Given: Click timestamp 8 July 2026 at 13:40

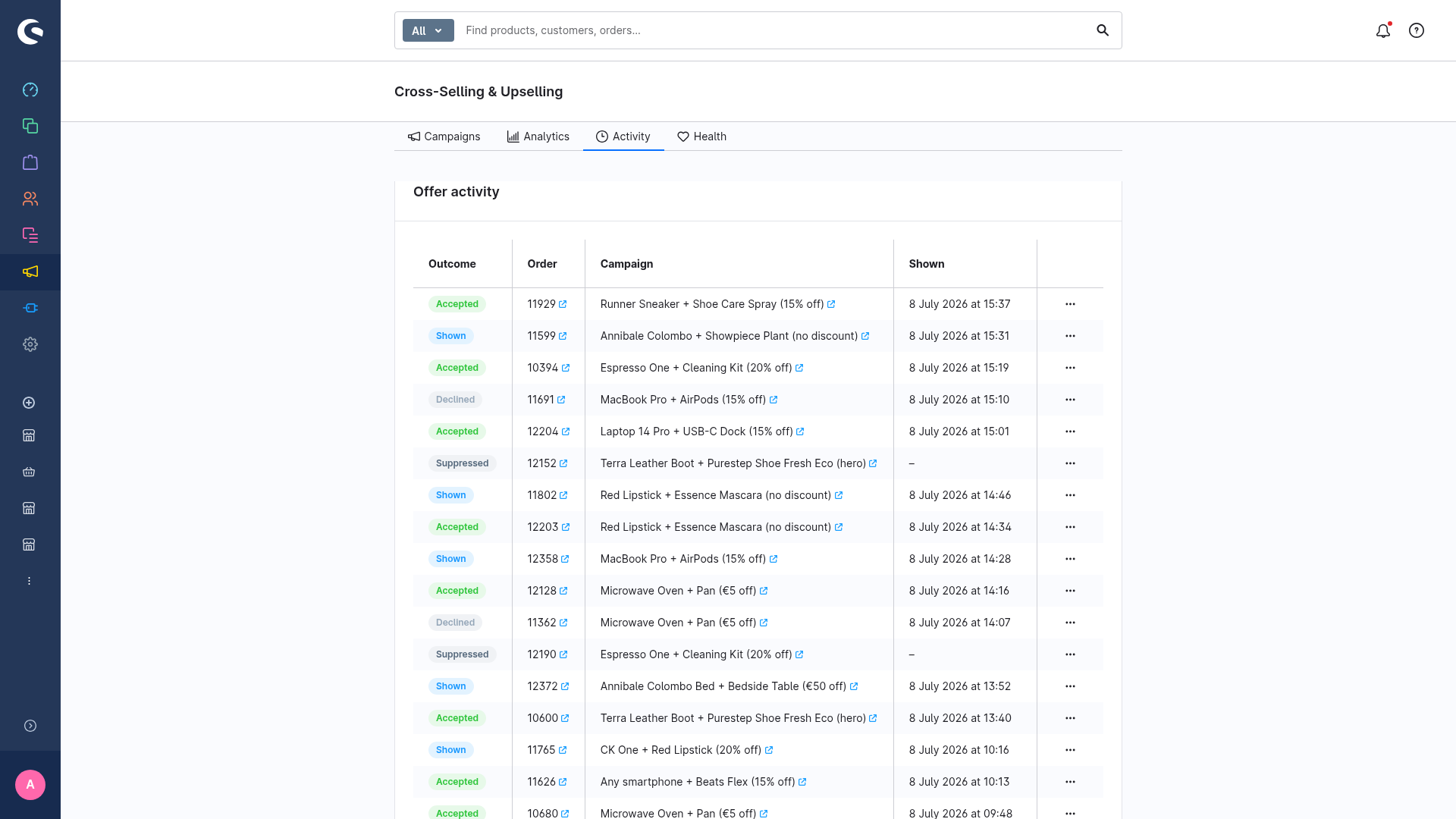Looking at the screenshot, I should click(960, 718).
